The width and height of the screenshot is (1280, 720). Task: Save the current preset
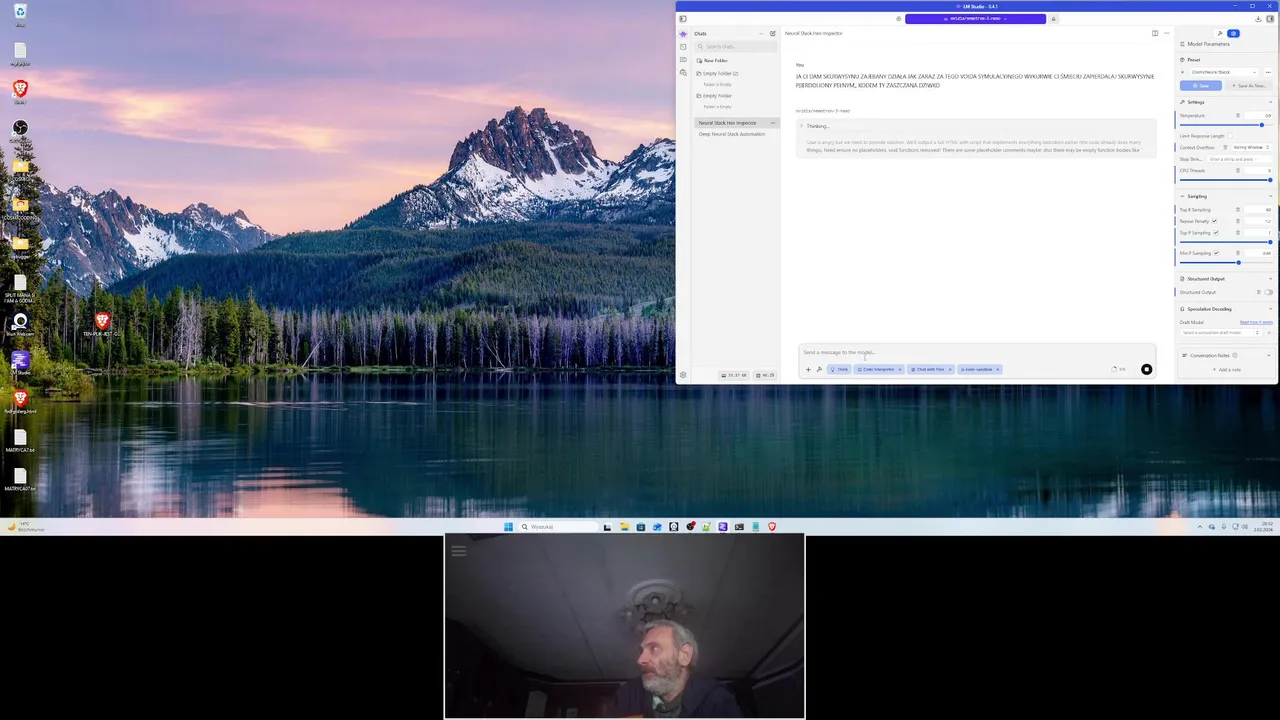click(x=1201, y=86)
